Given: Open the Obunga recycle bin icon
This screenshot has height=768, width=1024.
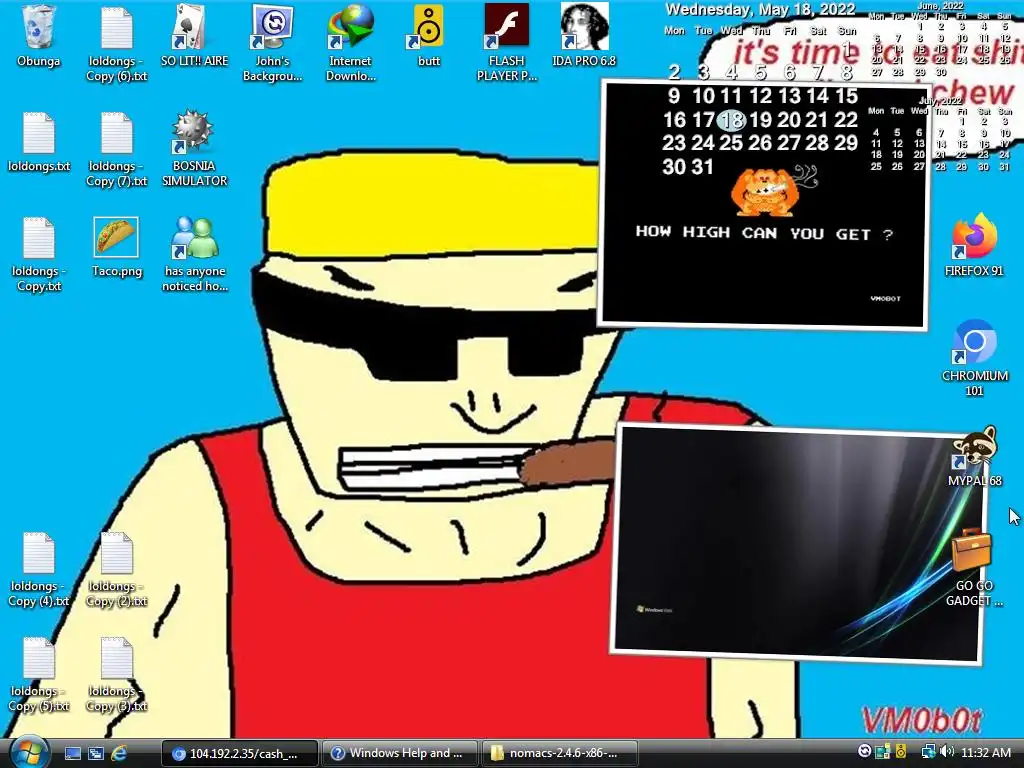Looking at the screenshot, I should (38, 37).
